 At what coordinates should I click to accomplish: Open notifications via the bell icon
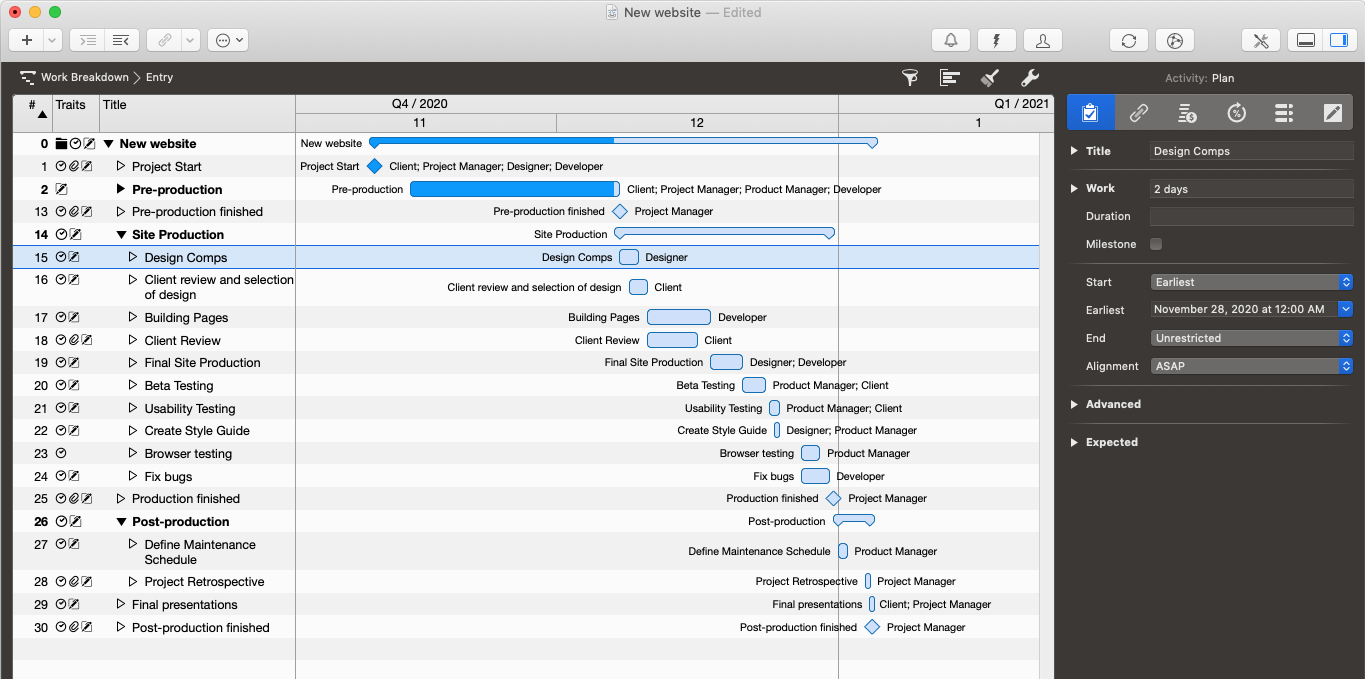950,40
